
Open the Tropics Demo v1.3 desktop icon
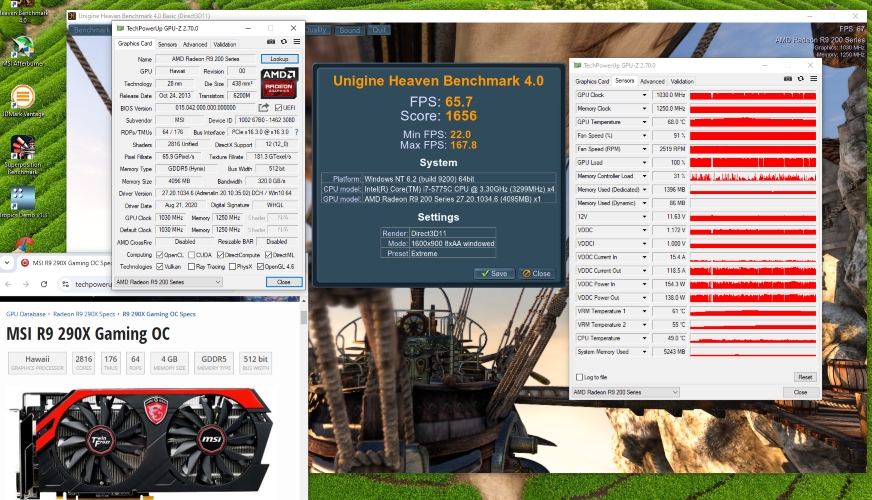pos(23,202)
